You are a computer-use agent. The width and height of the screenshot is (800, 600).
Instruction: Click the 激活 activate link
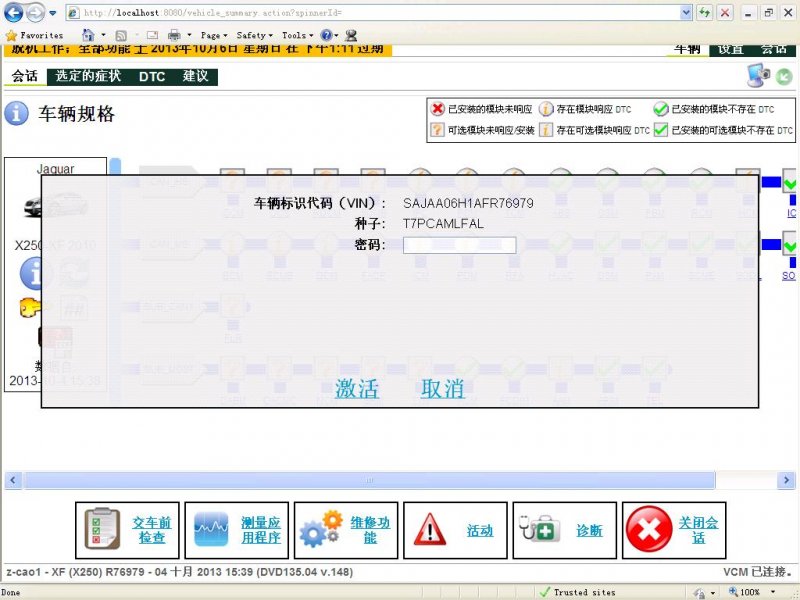[357, 389]
